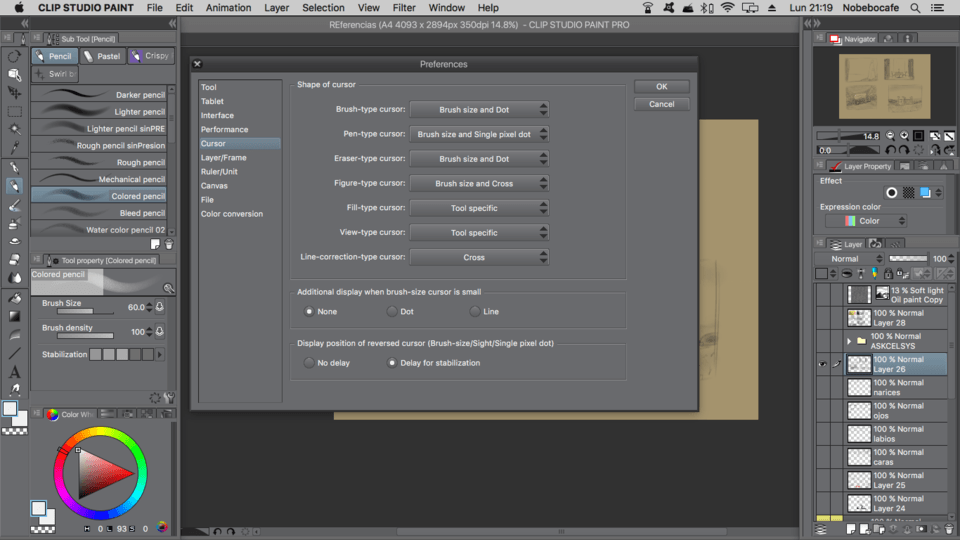Select the Eyedropper tool
Image resolution: width=960 pixels, height=540 pixels.
coord(14,148)
